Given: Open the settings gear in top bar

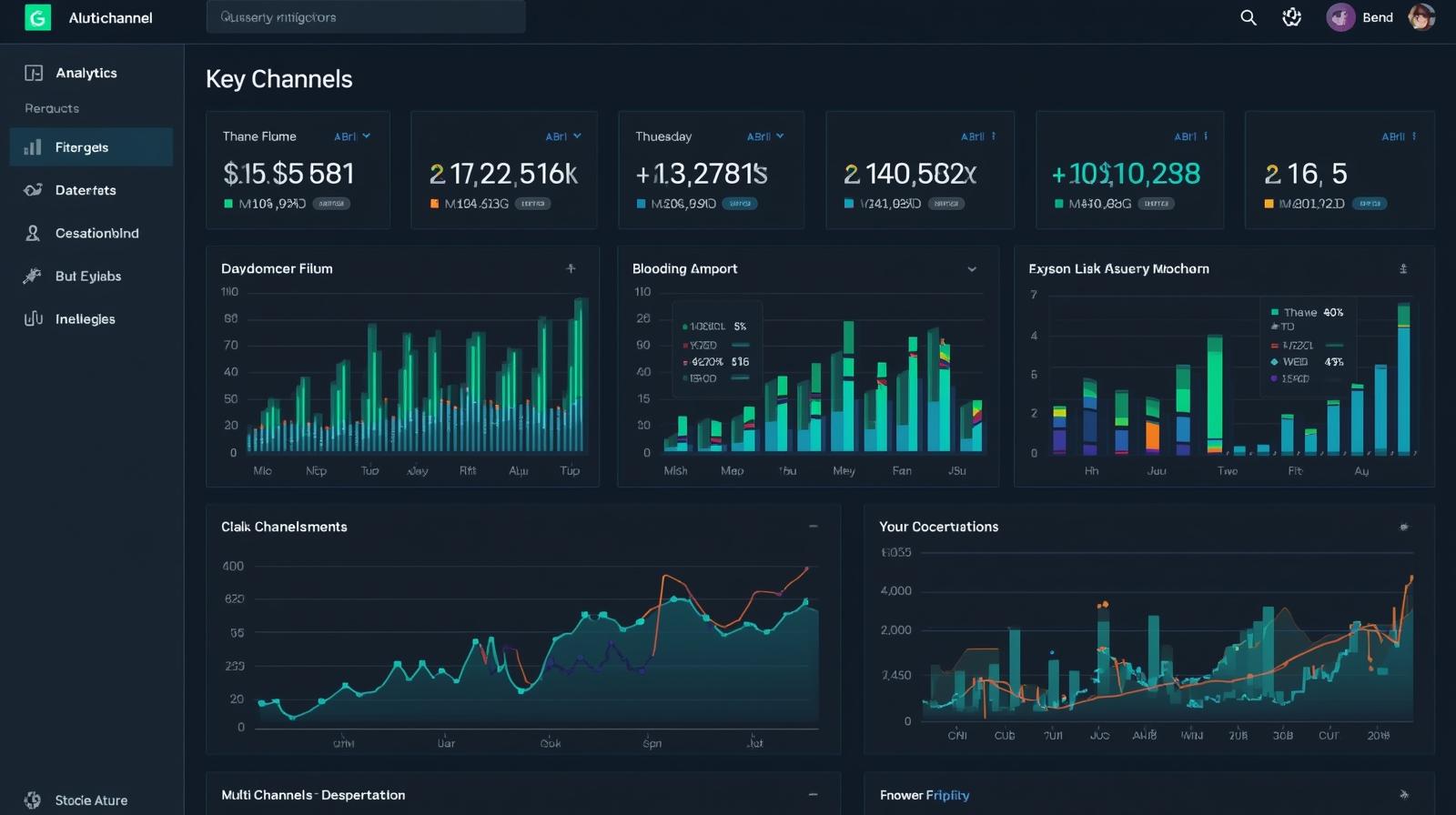Looking at the screenshot, I should point(1291,17).
